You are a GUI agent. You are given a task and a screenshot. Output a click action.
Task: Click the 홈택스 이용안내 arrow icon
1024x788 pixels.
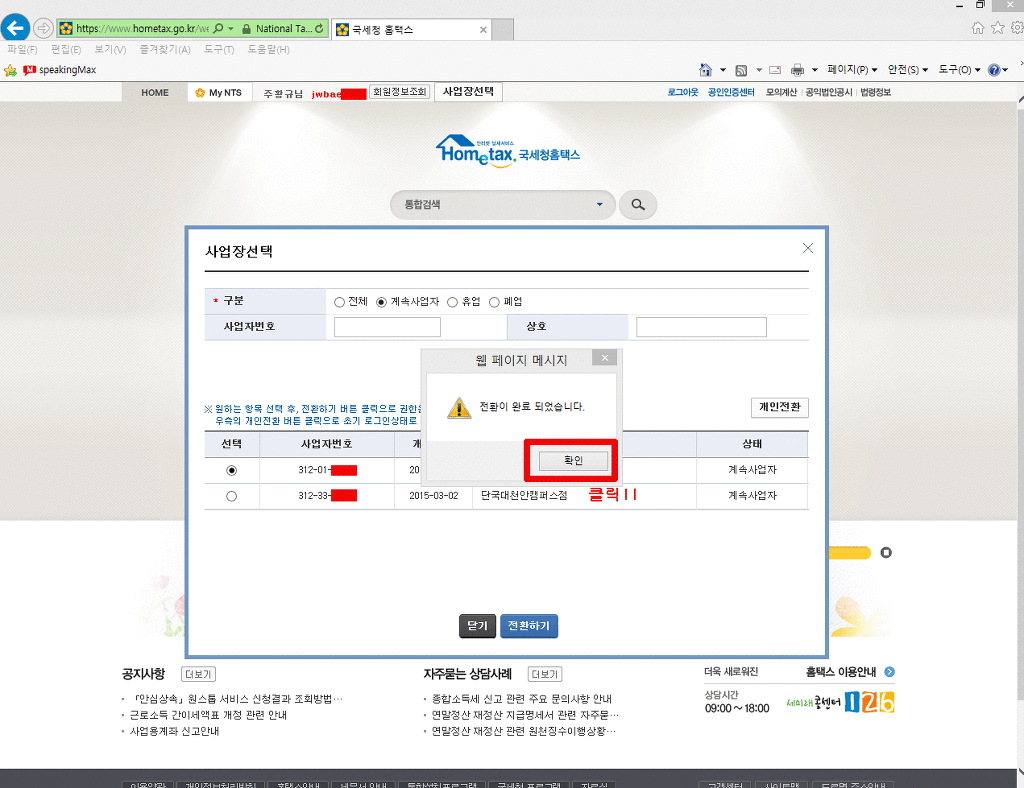click(x=889, y=672)
